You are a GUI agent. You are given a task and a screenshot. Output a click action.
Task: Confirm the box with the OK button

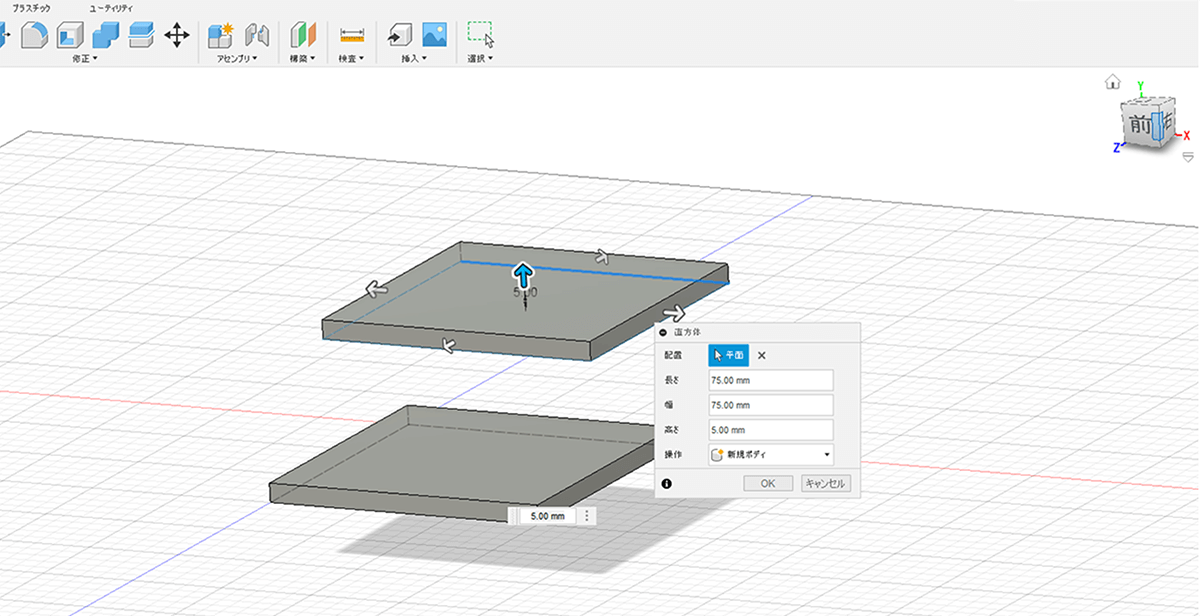[769, 484]
